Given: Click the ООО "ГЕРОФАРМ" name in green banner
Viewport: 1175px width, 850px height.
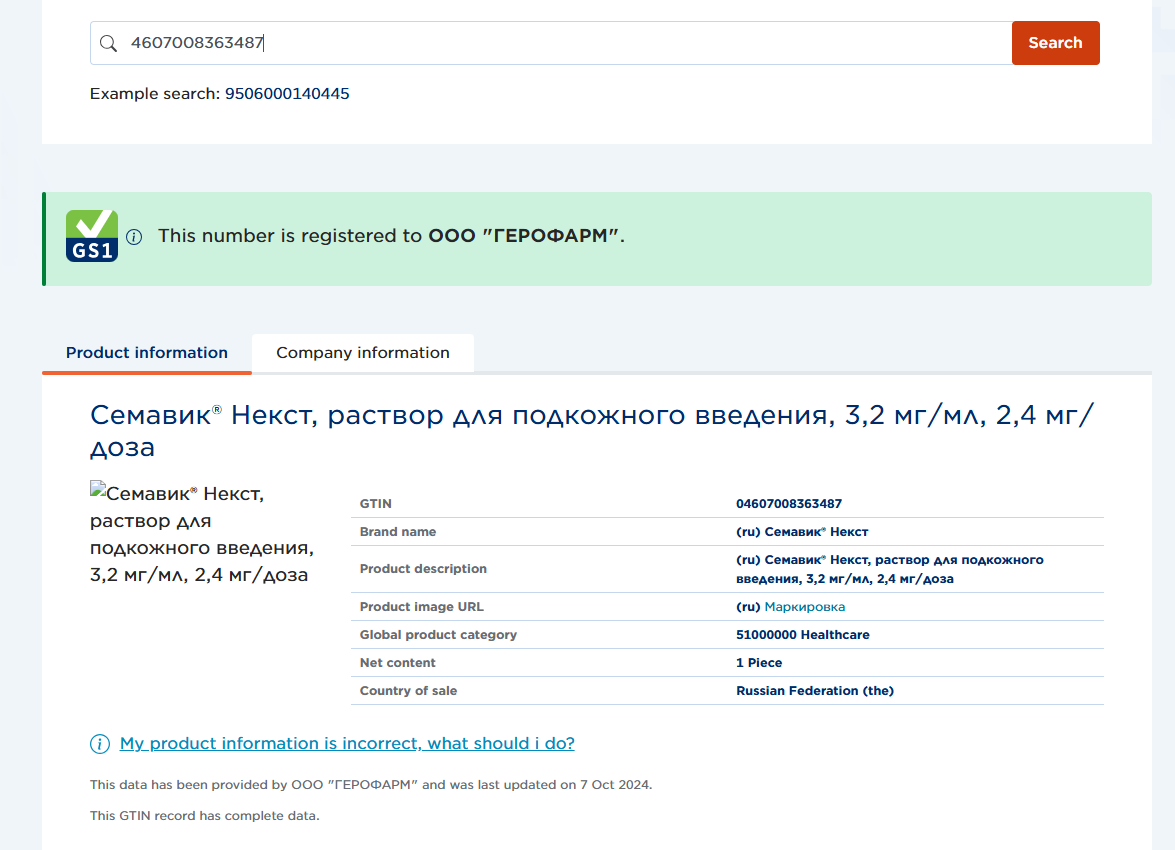Looking at the screenshot, I should coord(524,236).
